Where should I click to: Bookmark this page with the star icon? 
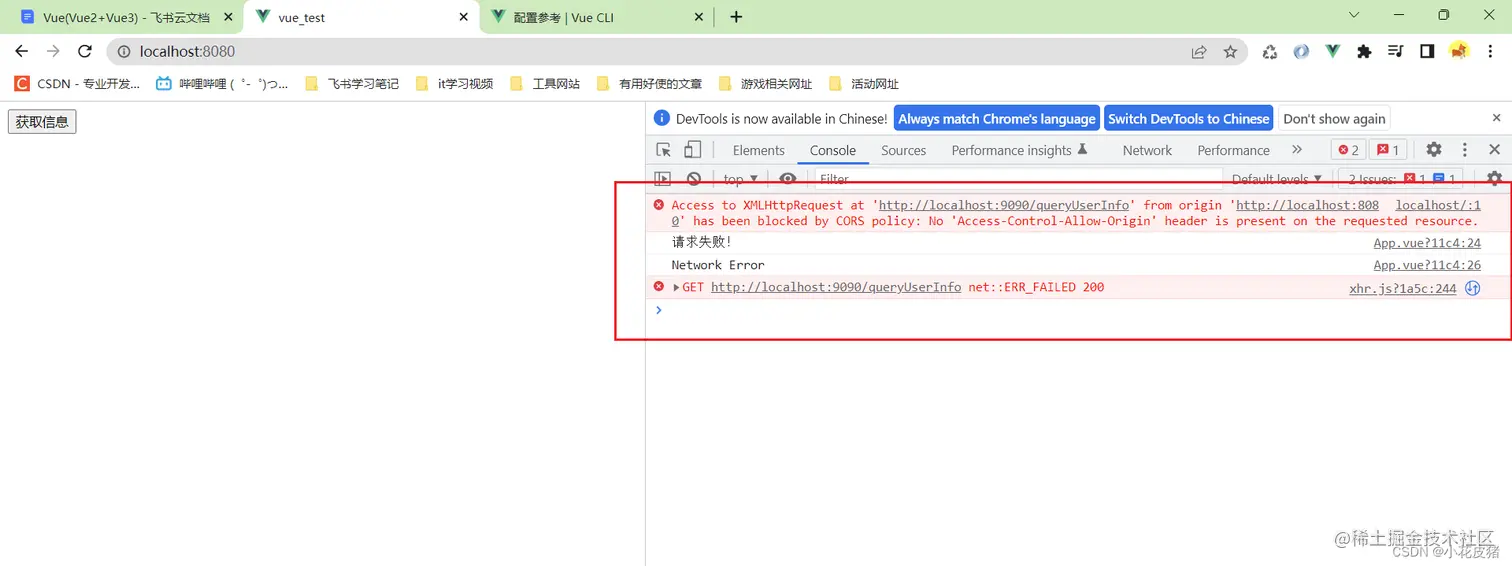click(x=1230, y=52)
